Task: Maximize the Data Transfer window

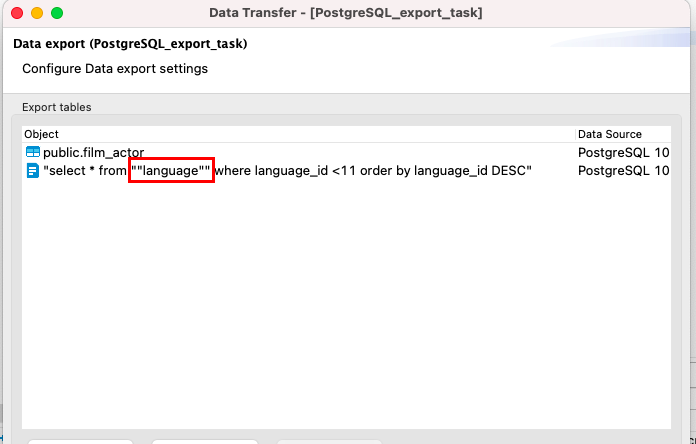Action: pos(57,13)
